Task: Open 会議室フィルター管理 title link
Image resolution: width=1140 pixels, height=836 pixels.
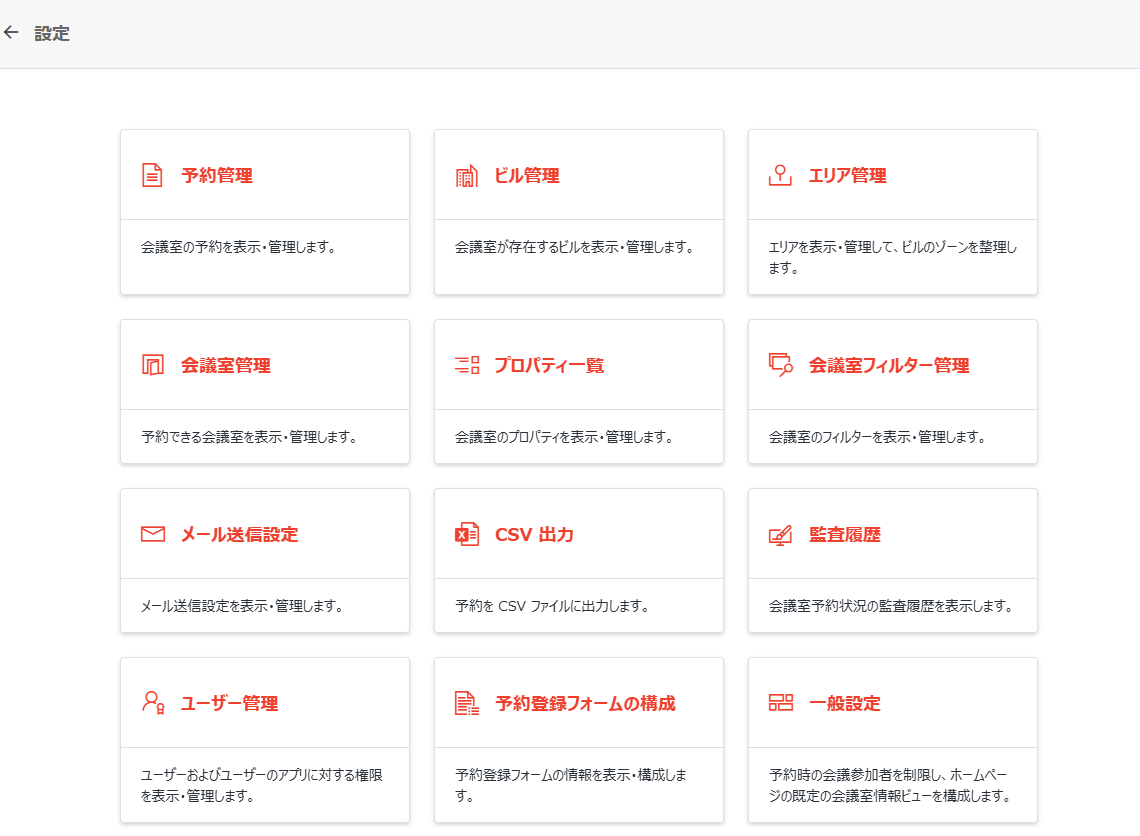Action: pos(889,365)
